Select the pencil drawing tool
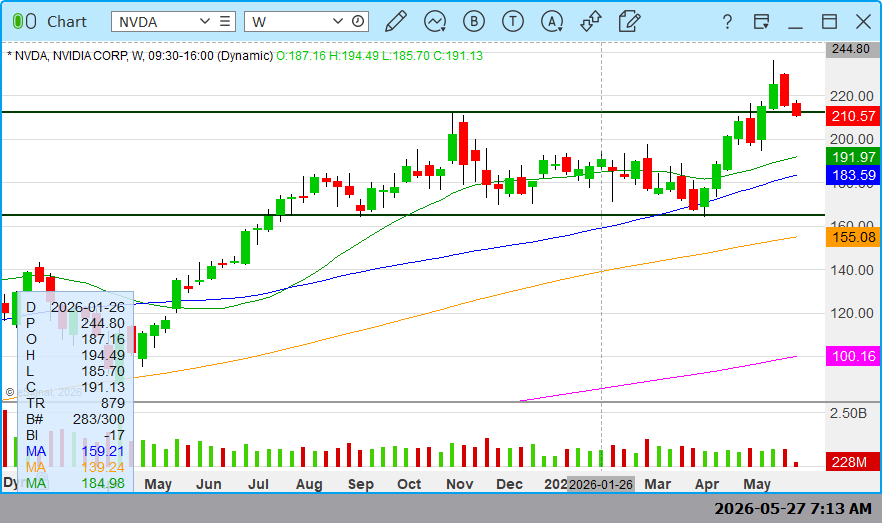 coord(396,21)
